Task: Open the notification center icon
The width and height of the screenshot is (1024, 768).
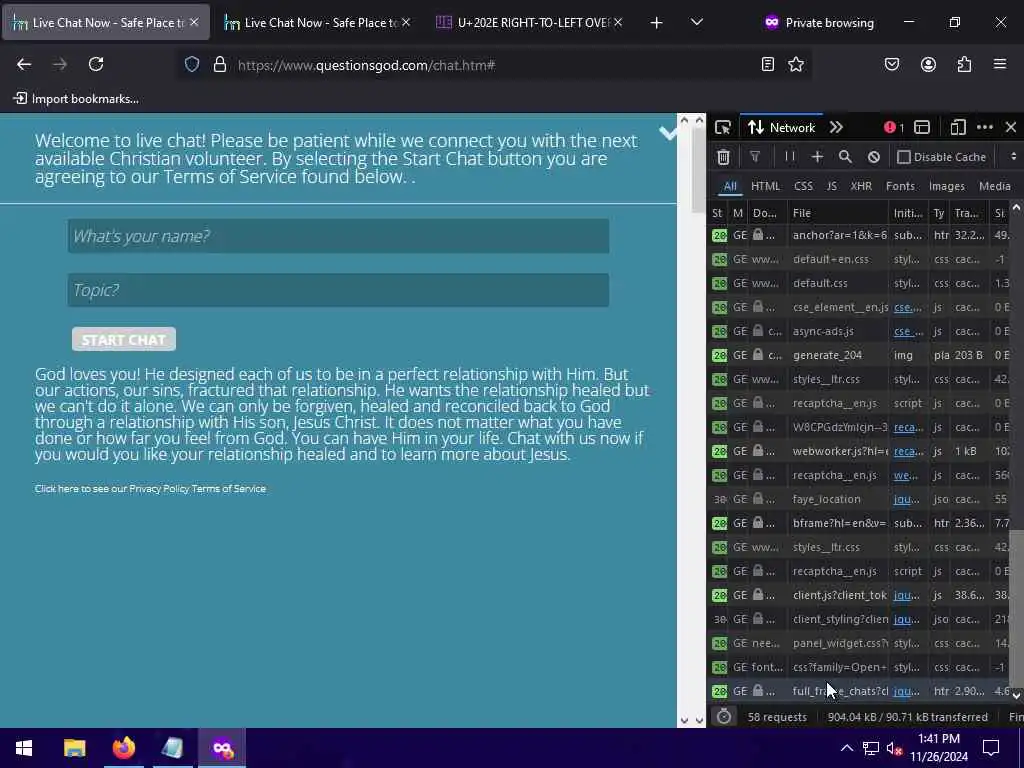Action: [x=991, y=748]
